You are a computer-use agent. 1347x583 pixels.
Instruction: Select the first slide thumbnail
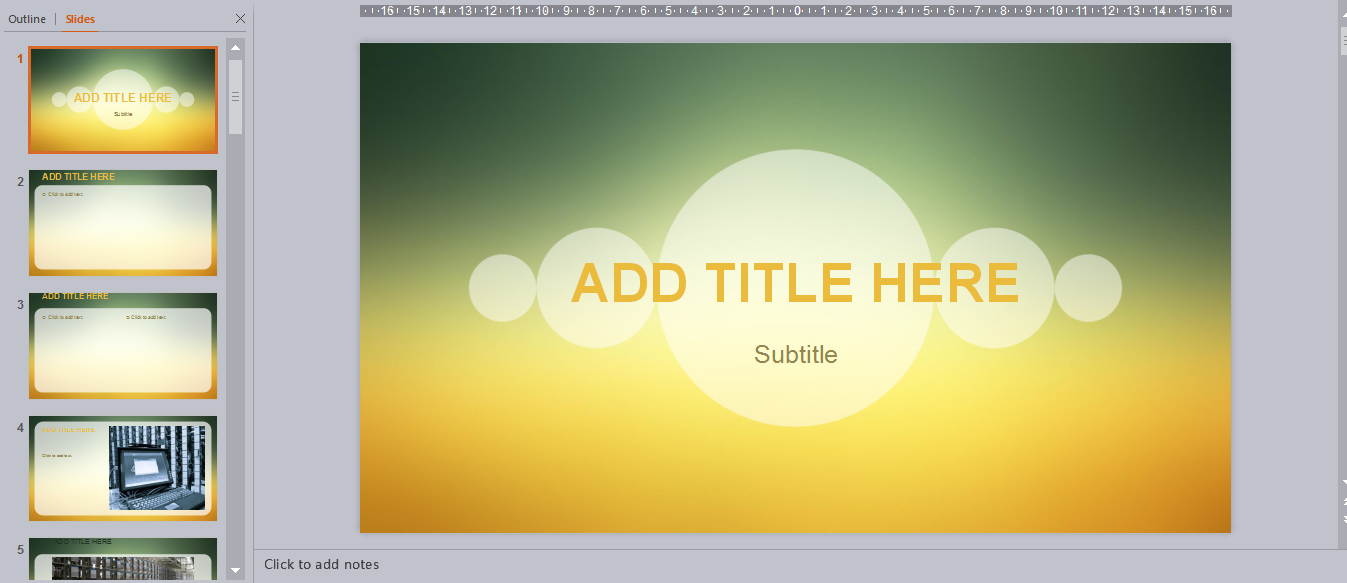[122, 99]
